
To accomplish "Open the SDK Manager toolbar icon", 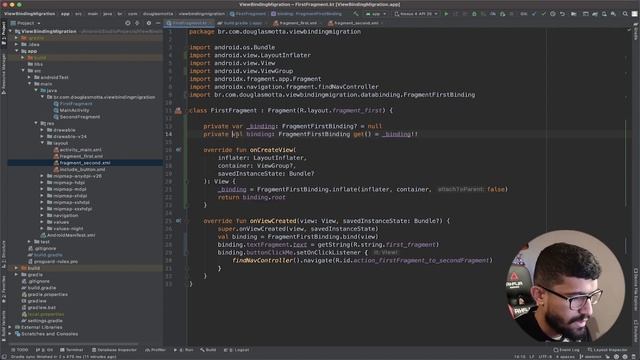I will coord(613,14).
